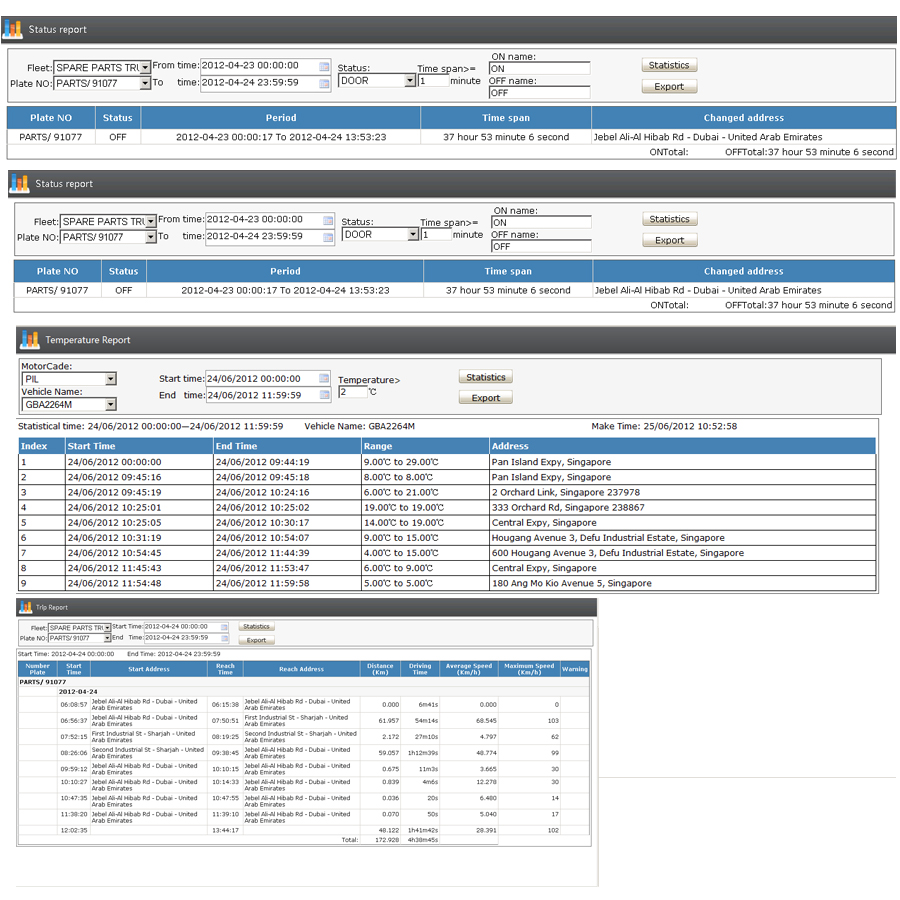The height and width of the screenshot is (900, 900).
Task: Click the Warning header in Trip Report
Action: pyautogui.click(x=575, y=669)
